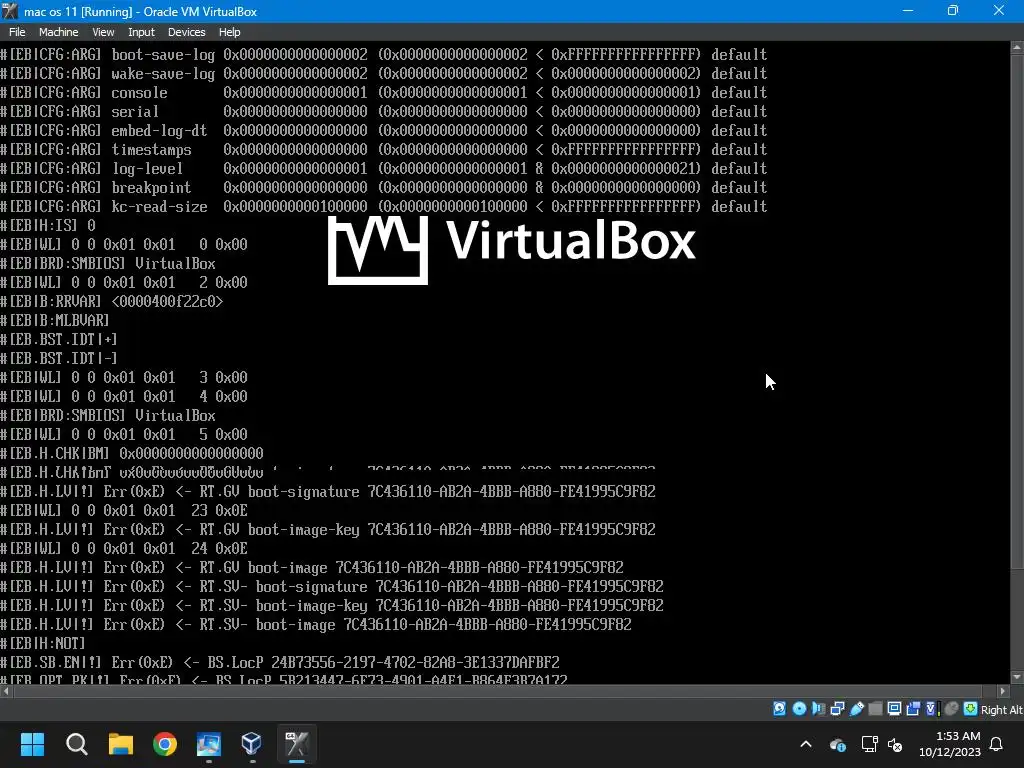Image resolution: width=1024 pixels, height=768 pixels.
Task: Click the VirtualBox title bar app icon
Action: coord(10,11)
